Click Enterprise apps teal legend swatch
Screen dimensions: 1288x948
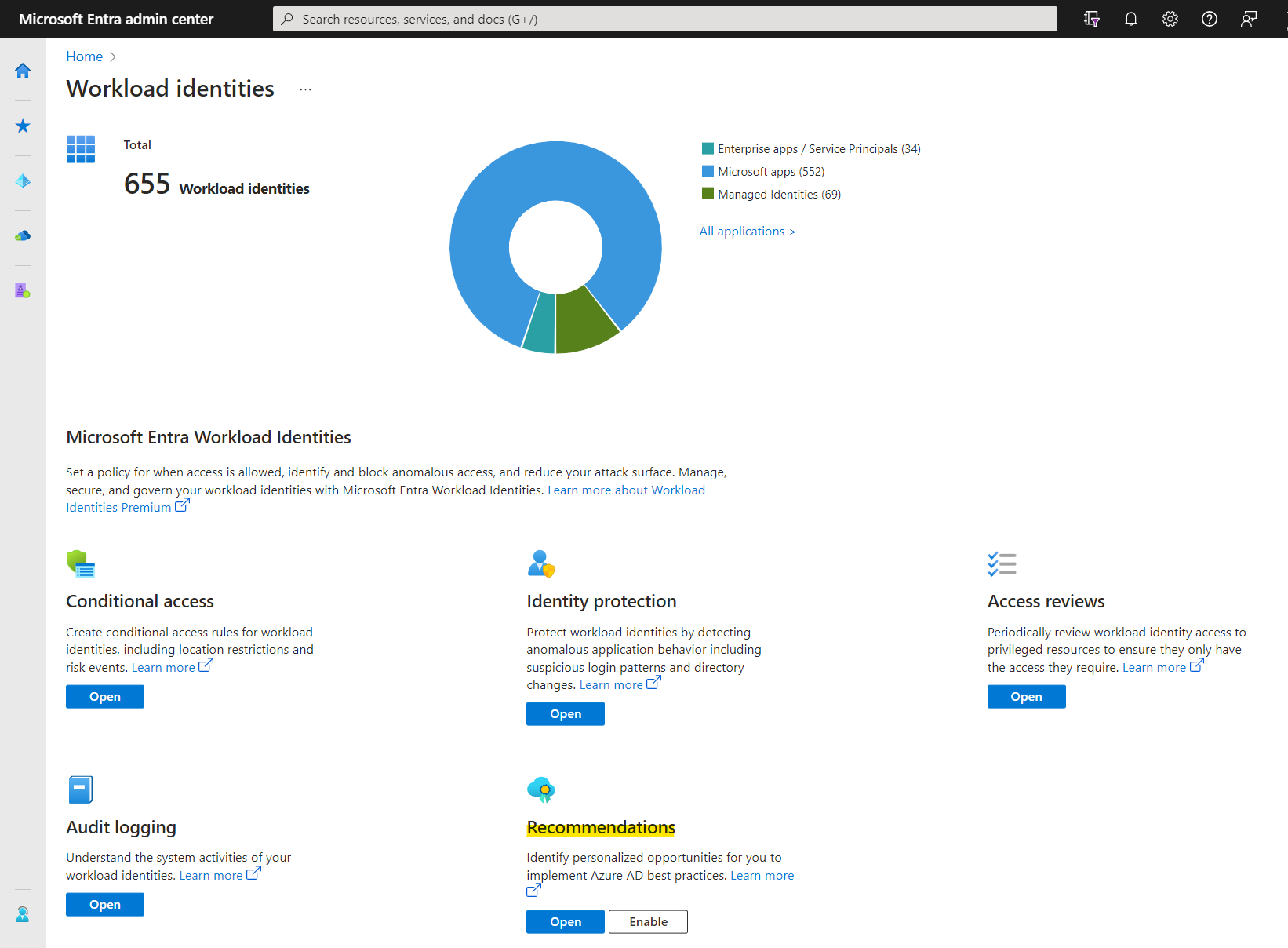[708, 148]
